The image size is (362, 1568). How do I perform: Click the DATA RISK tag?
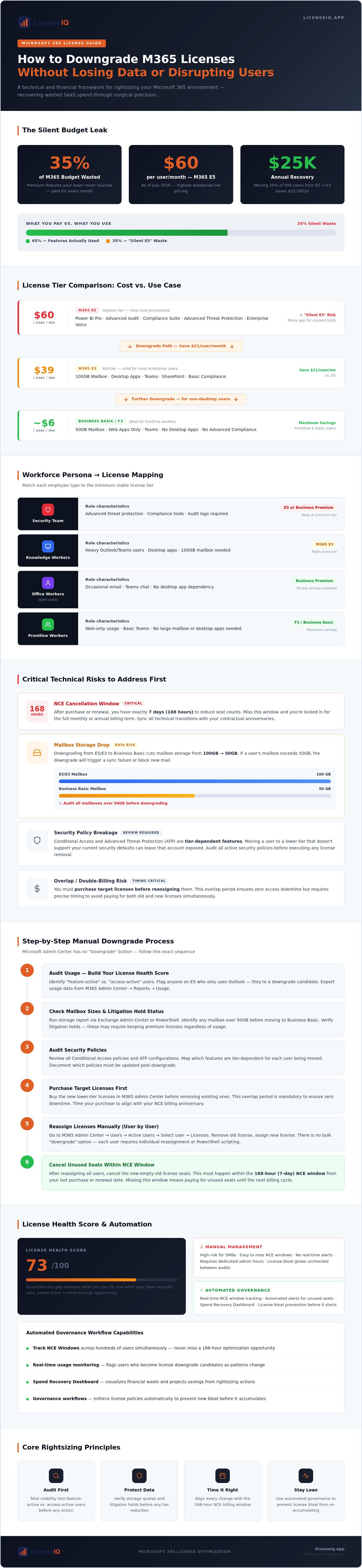point(125,745)
